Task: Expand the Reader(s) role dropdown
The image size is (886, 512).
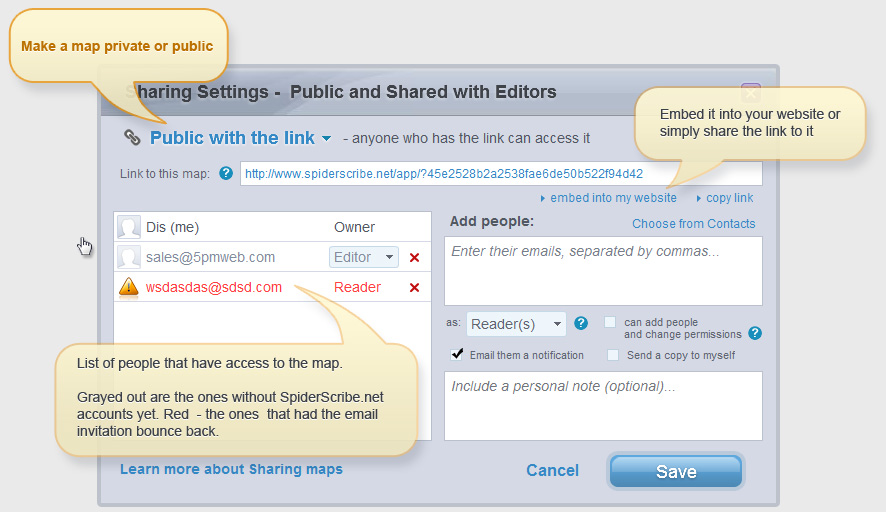Action: pyautogui.click(x=516, y=324)
